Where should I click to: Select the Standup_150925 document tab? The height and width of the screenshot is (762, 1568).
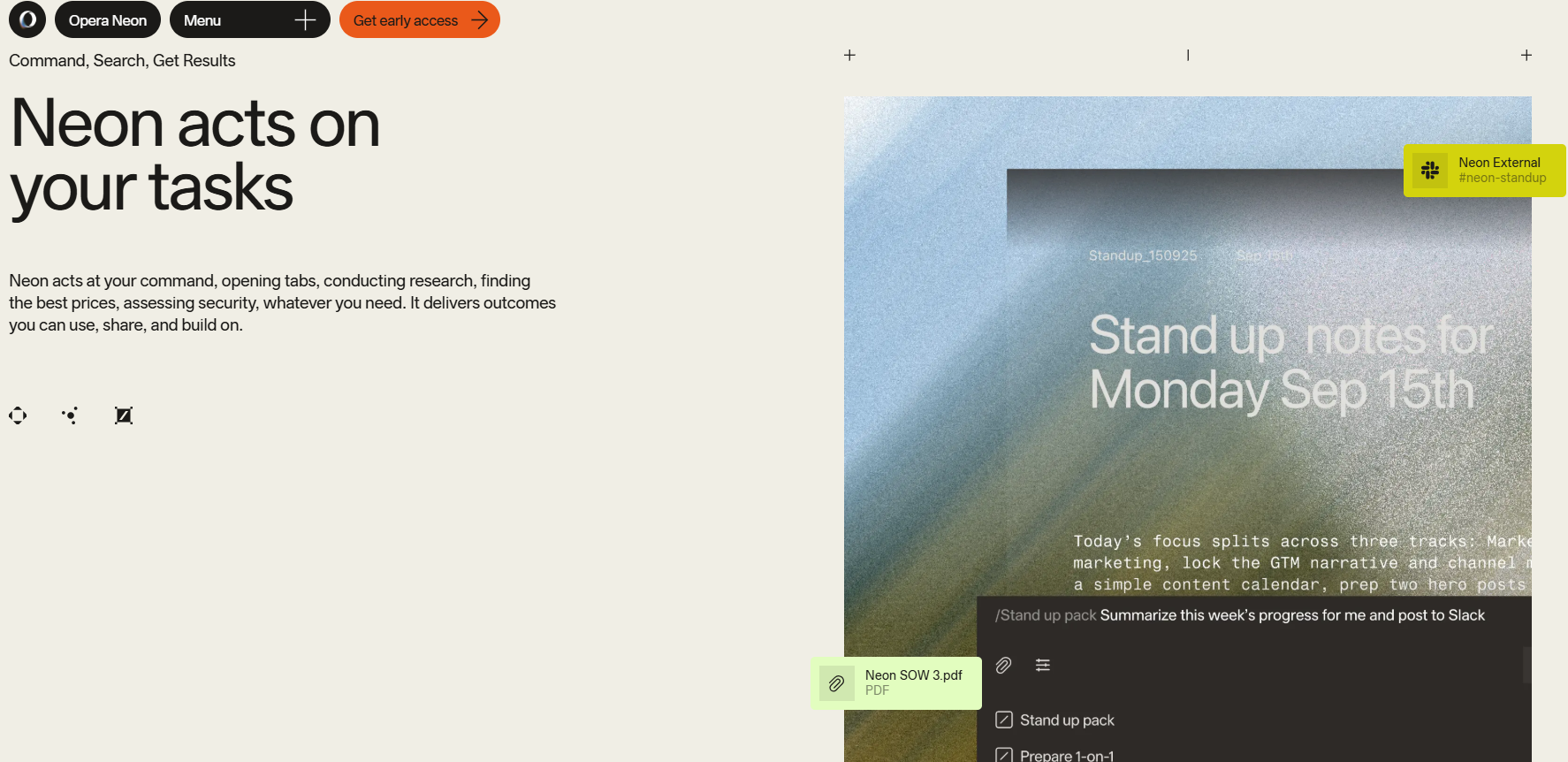click(1142, 255)
